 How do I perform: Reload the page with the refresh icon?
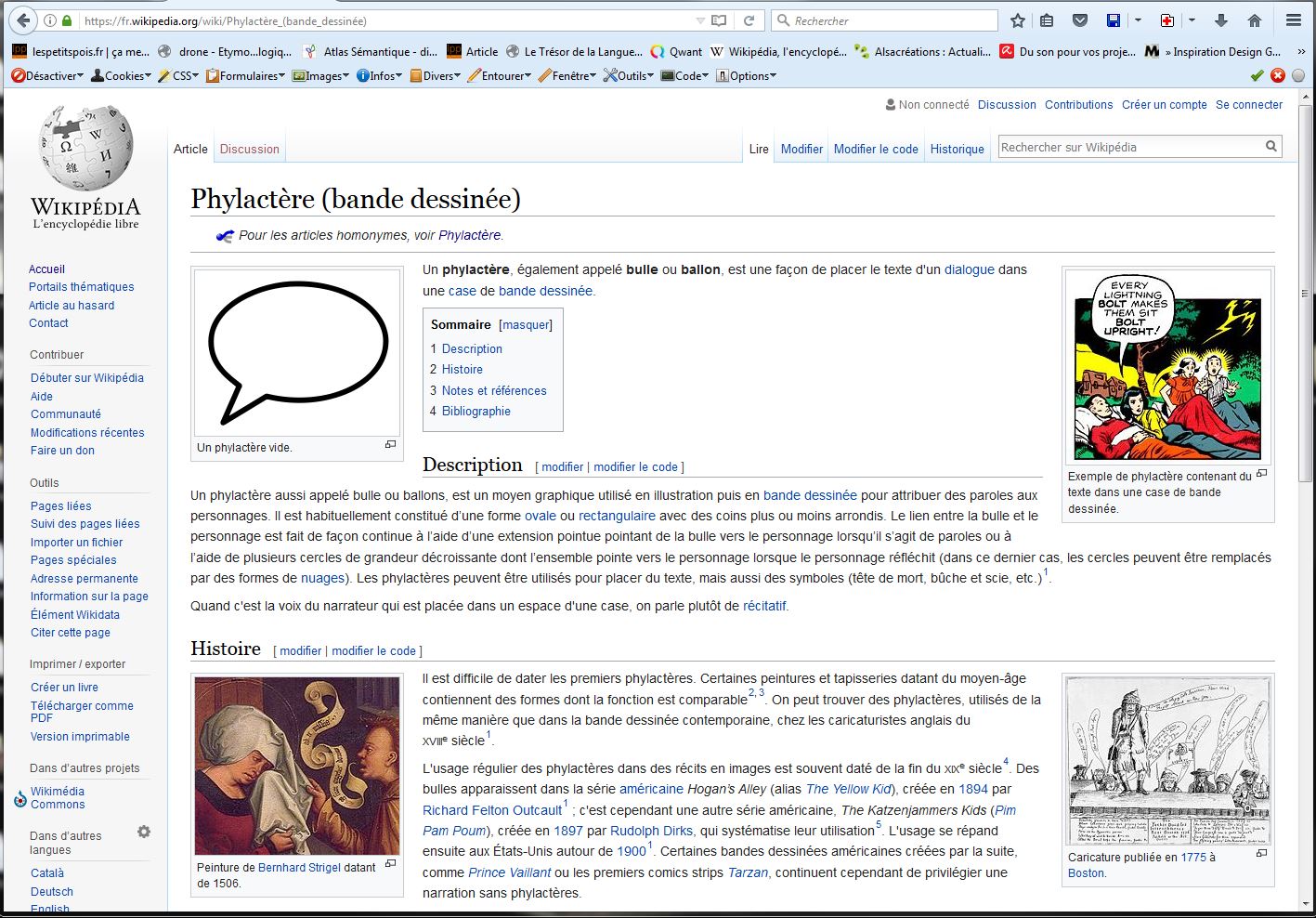pos(749,20)
